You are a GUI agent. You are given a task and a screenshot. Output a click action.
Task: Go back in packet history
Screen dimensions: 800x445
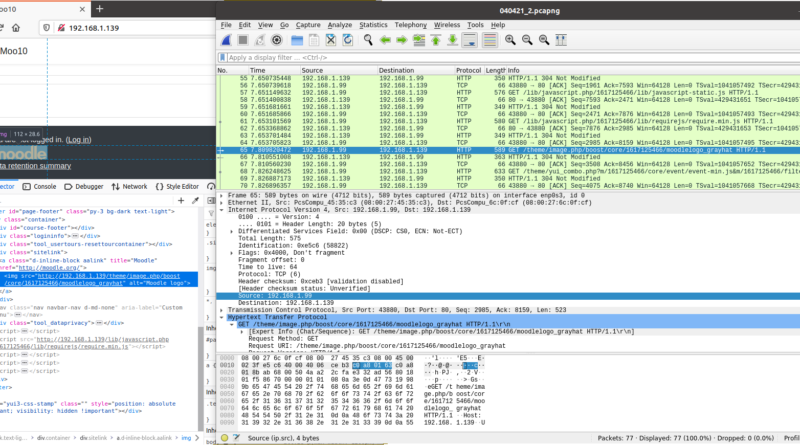[x=385, y=40]
